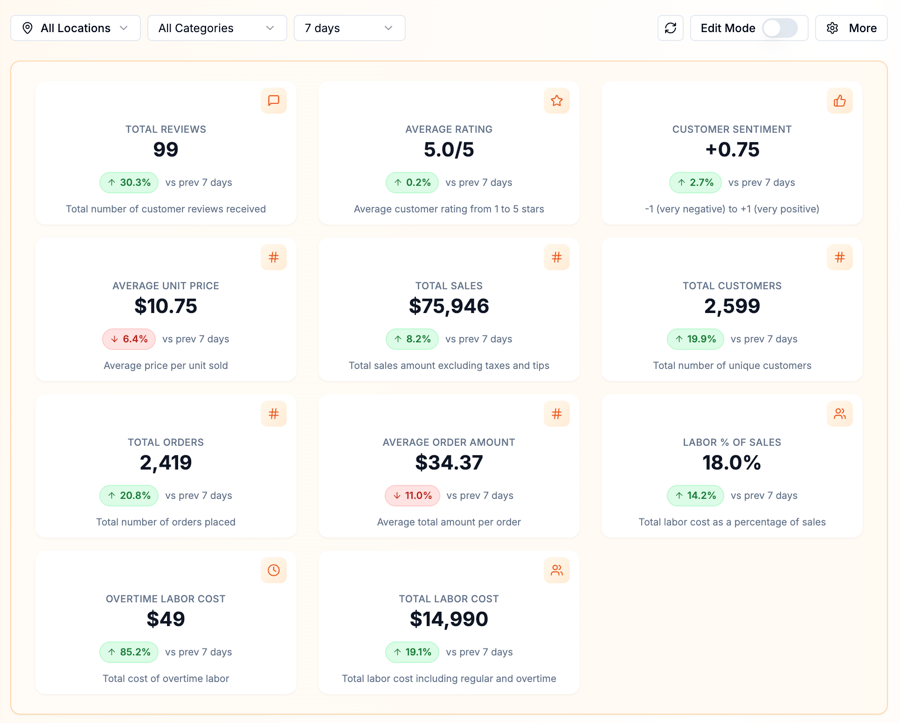Open the More settings menu
This screenshot has height=723, width=900.
pos(851,28)
